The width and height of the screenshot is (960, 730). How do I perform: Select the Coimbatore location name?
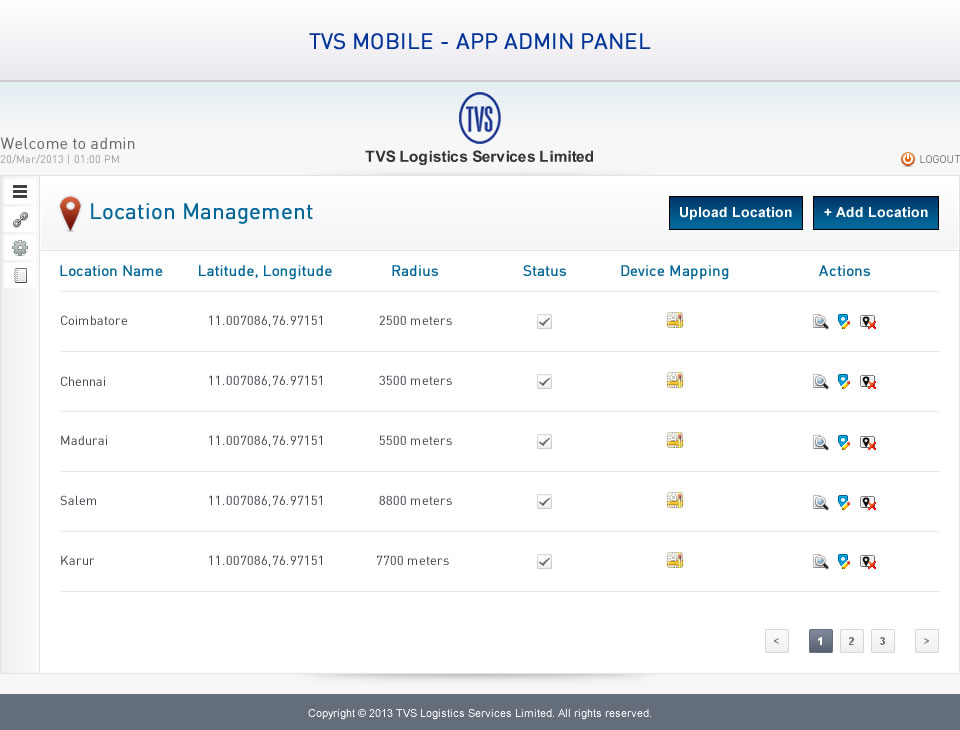[x=94, y=321]
